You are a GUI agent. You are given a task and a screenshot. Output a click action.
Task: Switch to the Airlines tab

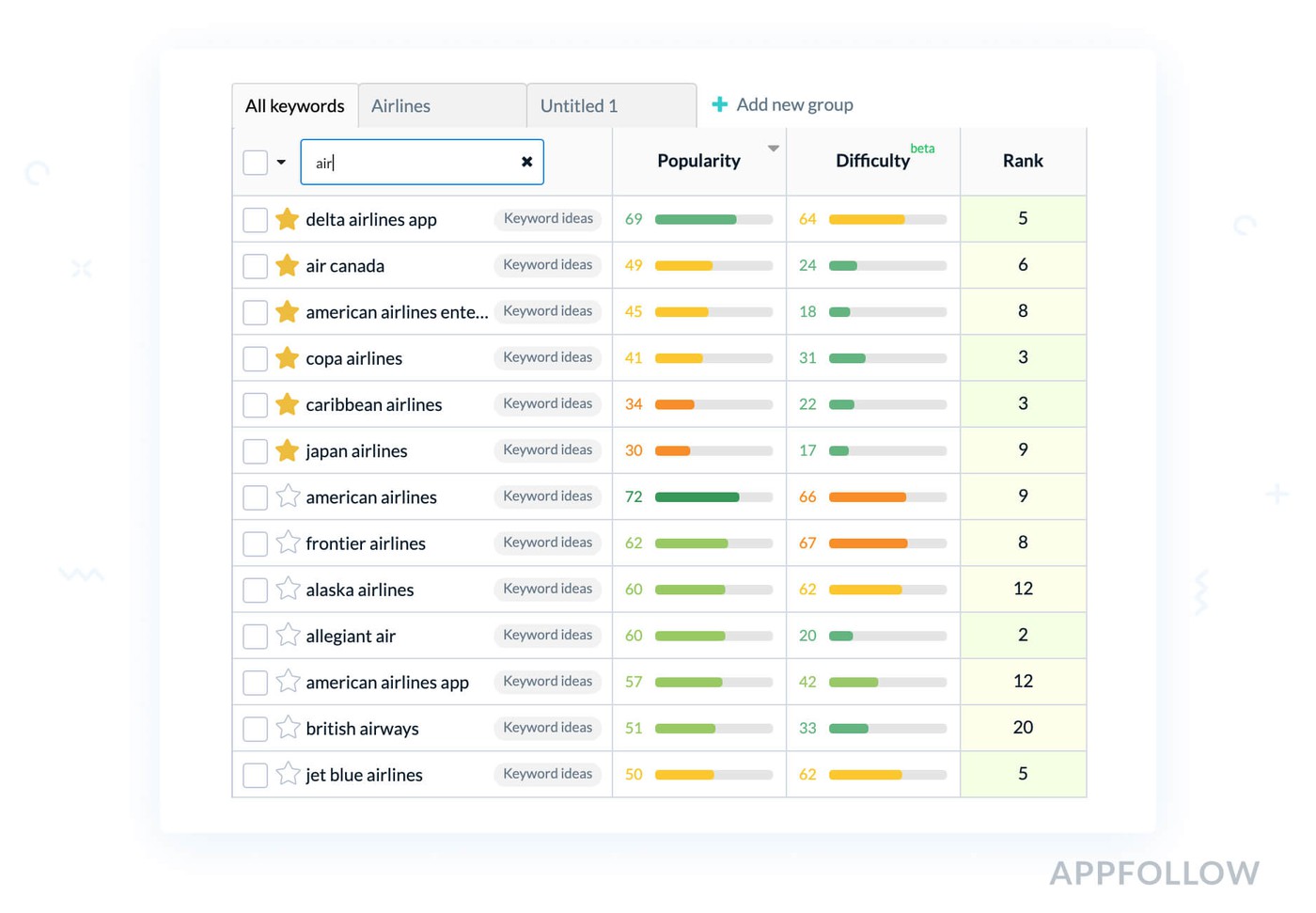coord(442,106)
